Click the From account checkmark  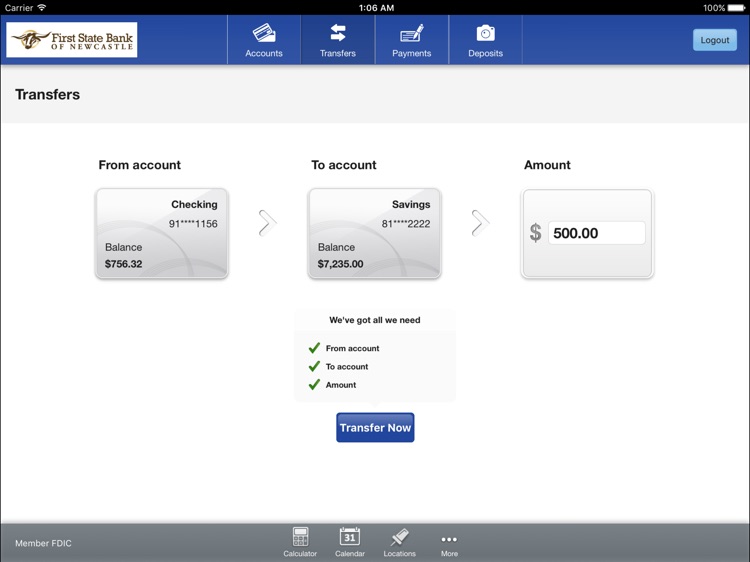pos(314,348)
